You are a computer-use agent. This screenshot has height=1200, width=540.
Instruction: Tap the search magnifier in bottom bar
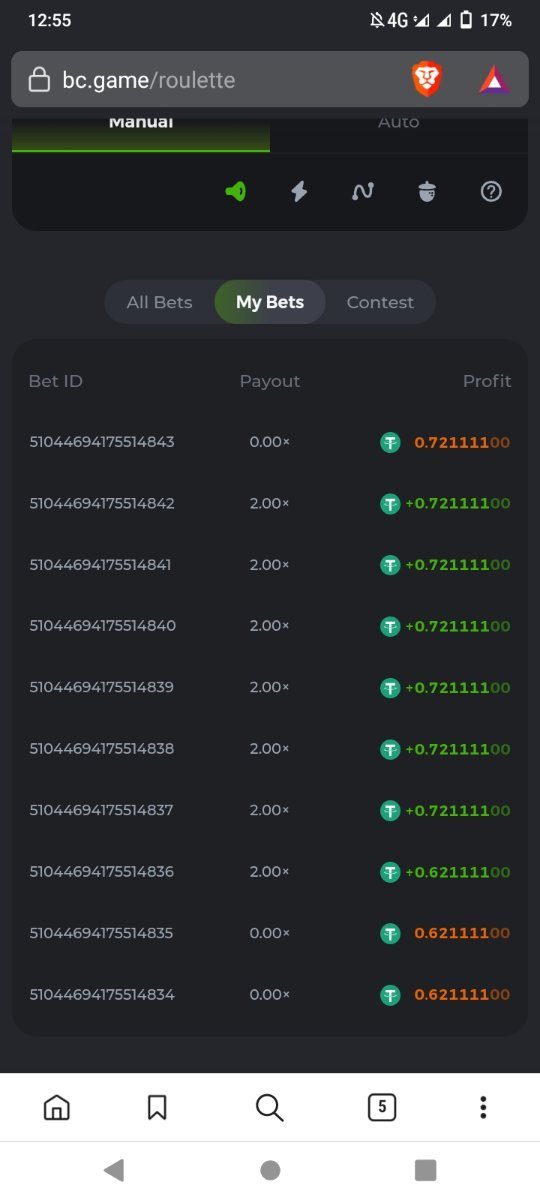pyautogui.click(x=270, y=1107)
